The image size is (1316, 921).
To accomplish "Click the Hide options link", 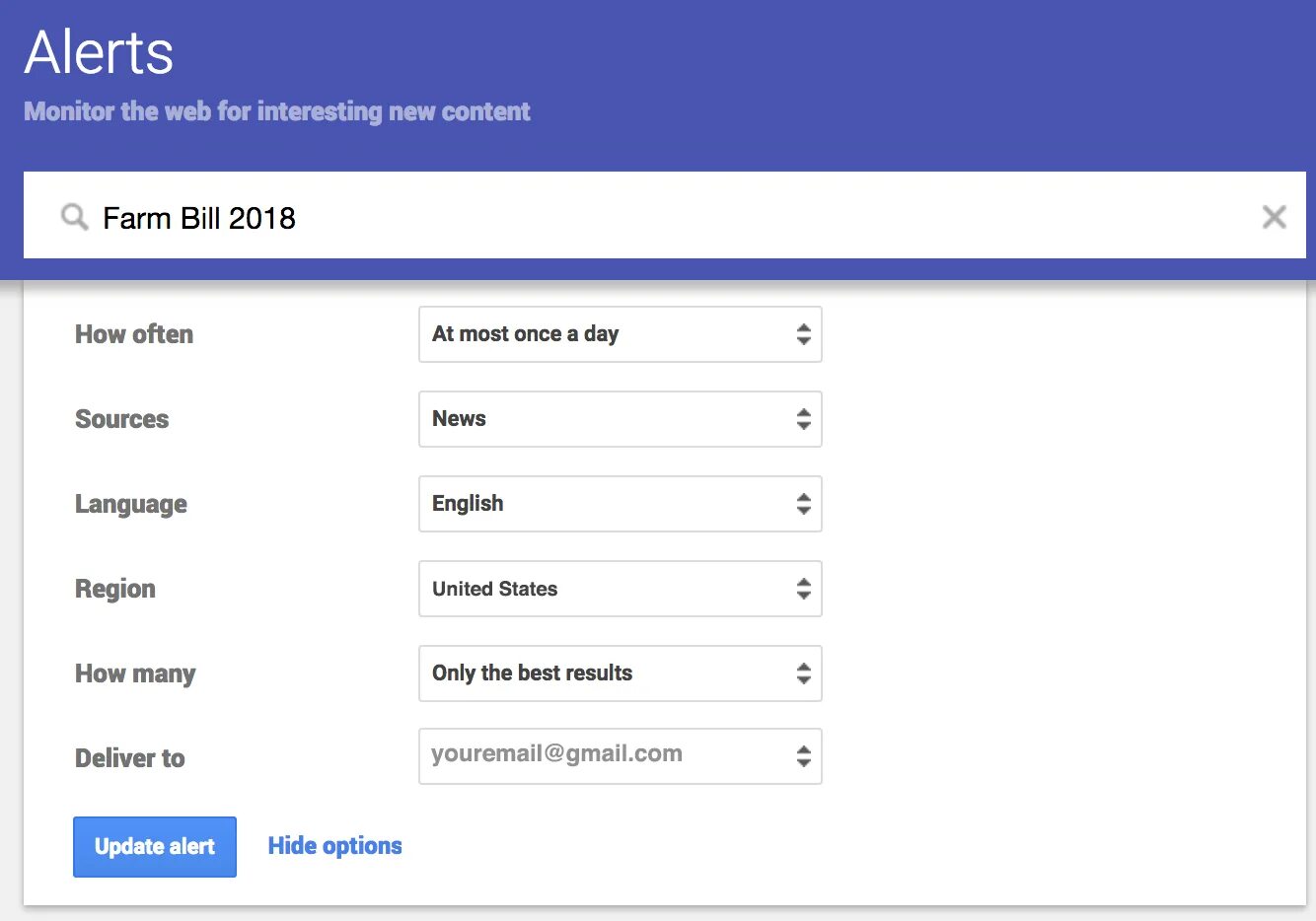I will [334, 846].
